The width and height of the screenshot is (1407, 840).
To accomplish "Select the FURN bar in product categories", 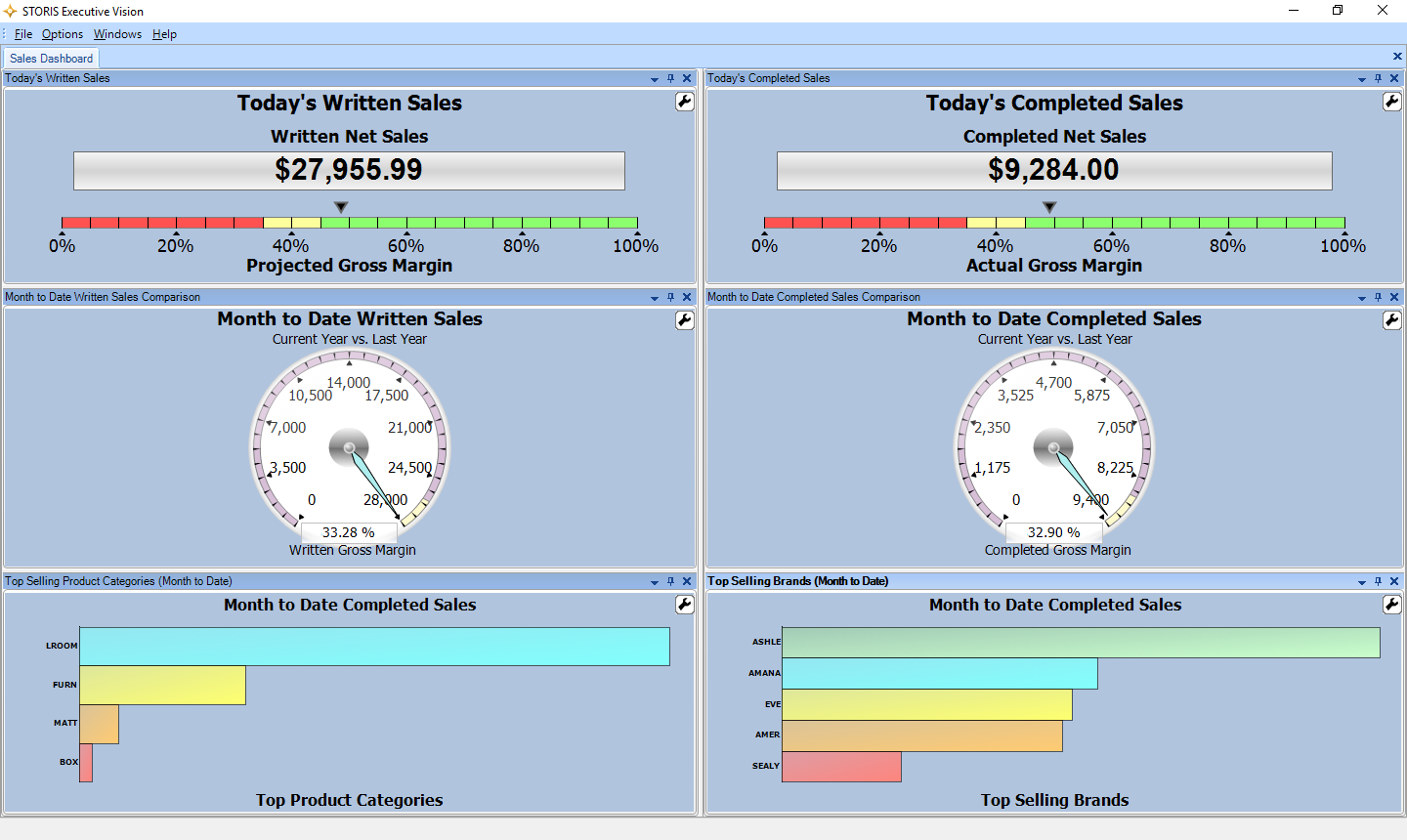I will [162, 686].
